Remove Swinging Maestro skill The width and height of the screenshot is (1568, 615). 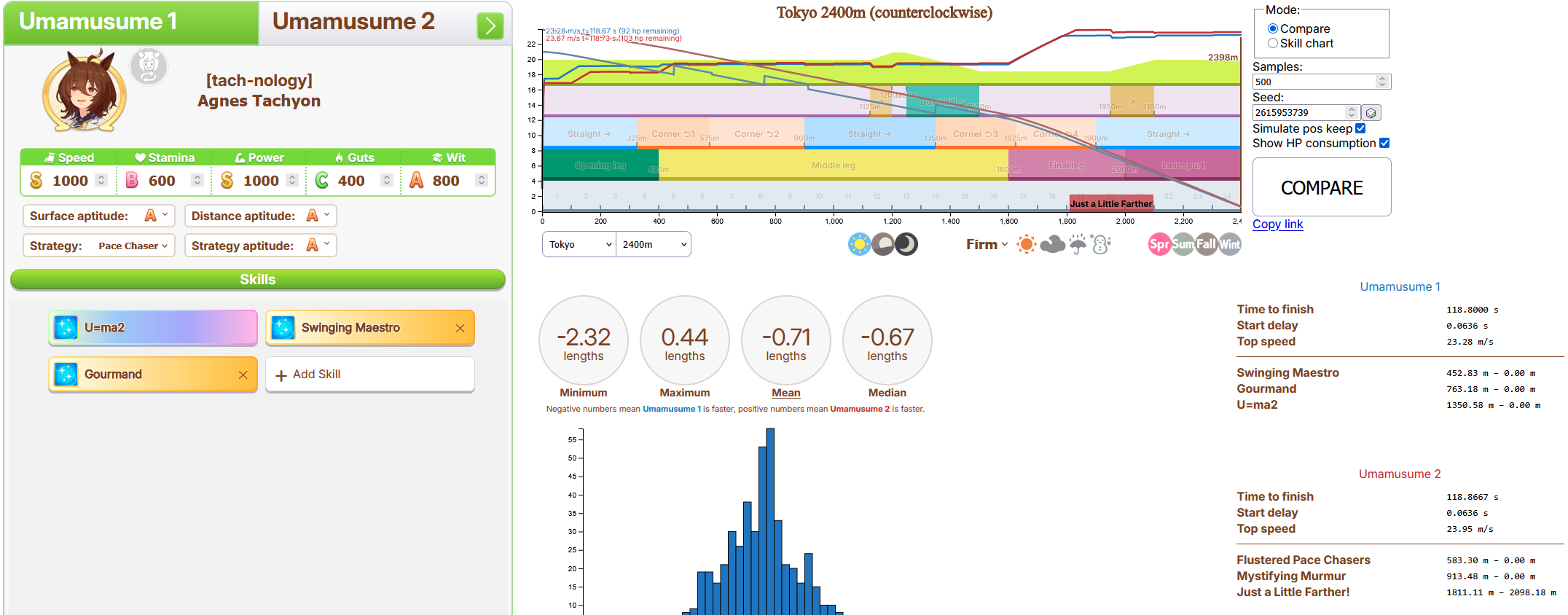(x=460, y=328)
